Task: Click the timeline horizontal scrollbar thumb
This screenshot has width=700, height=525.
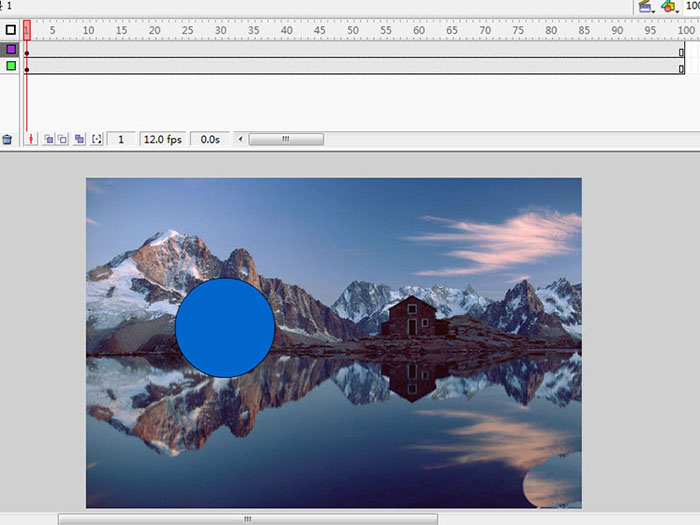Action: coord(286,140)
